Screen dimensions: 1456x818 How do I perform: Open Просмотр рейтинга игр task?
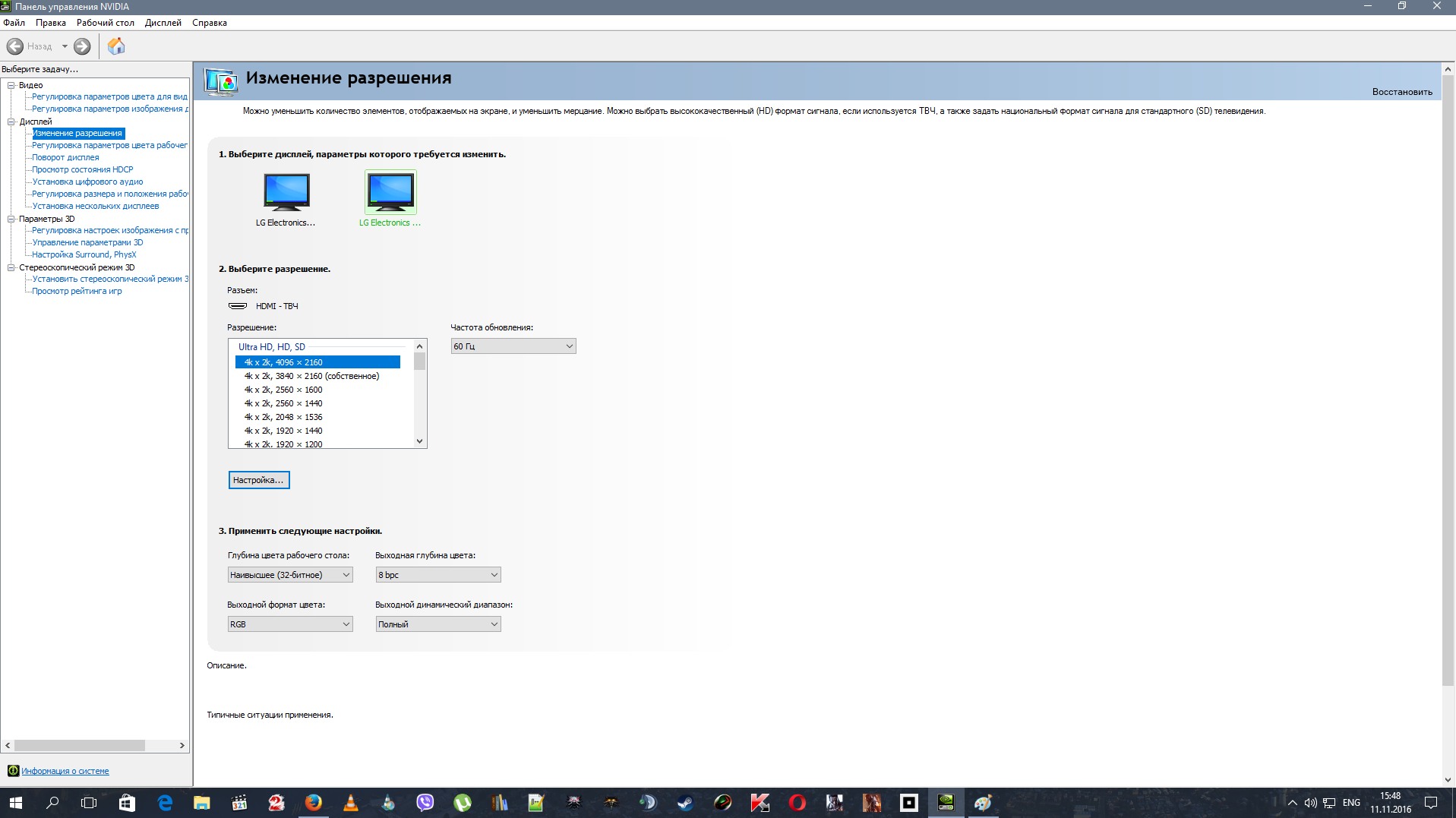click(77, 291)
